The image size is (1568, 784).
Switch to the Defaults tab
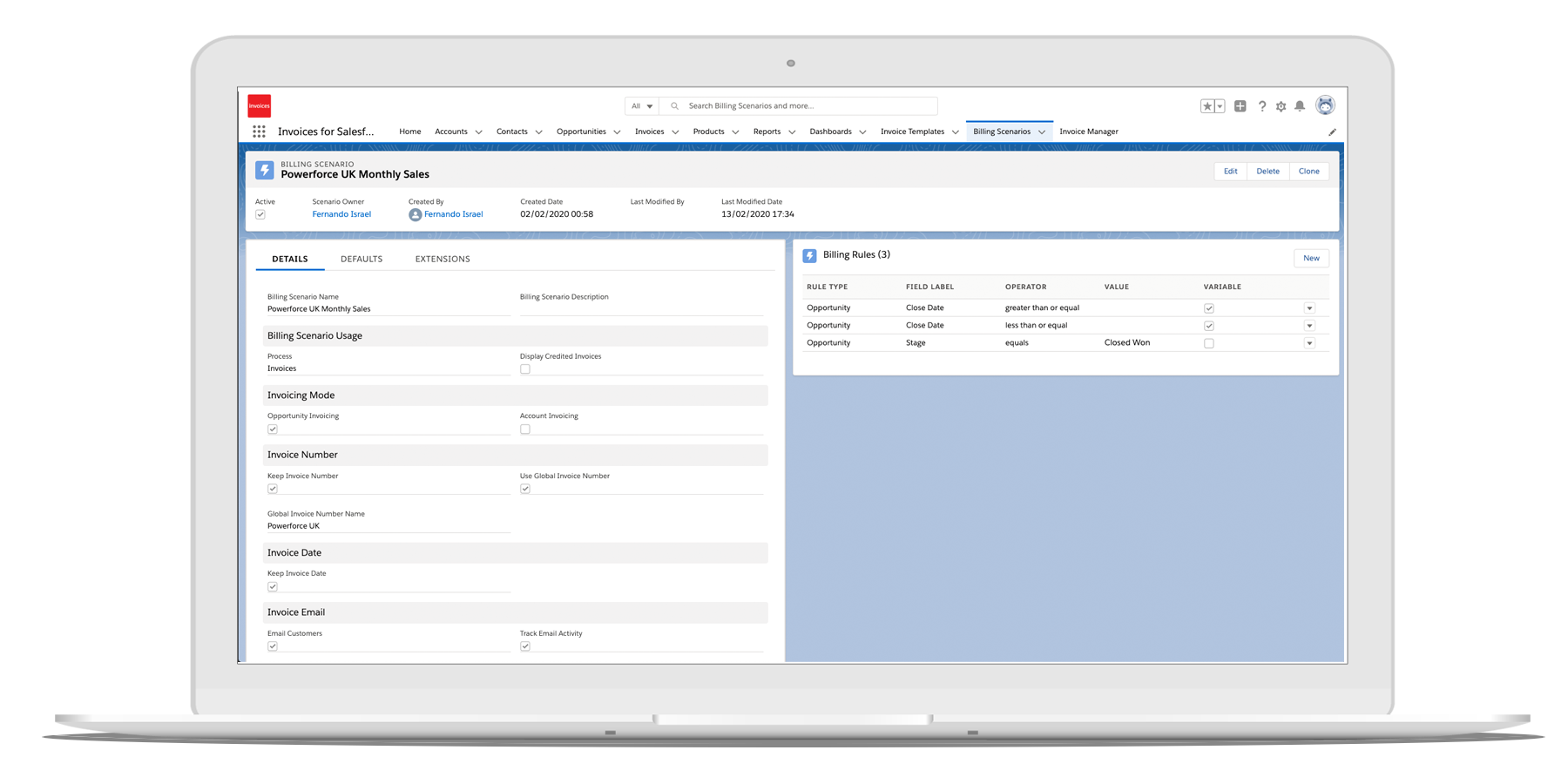pos(362,259)
